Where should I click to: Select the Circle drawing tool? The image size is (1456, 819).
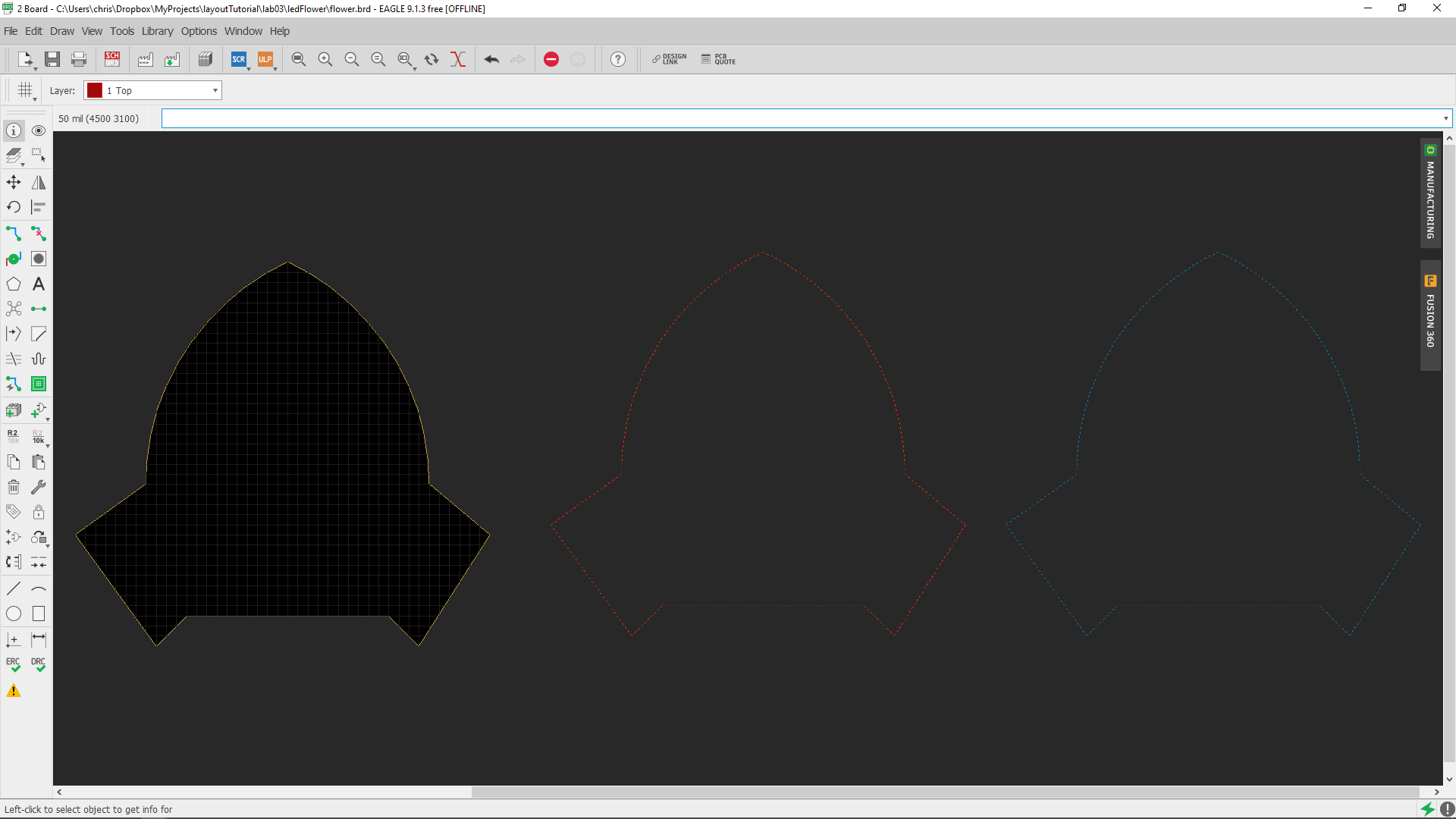(x=14, y=613)
